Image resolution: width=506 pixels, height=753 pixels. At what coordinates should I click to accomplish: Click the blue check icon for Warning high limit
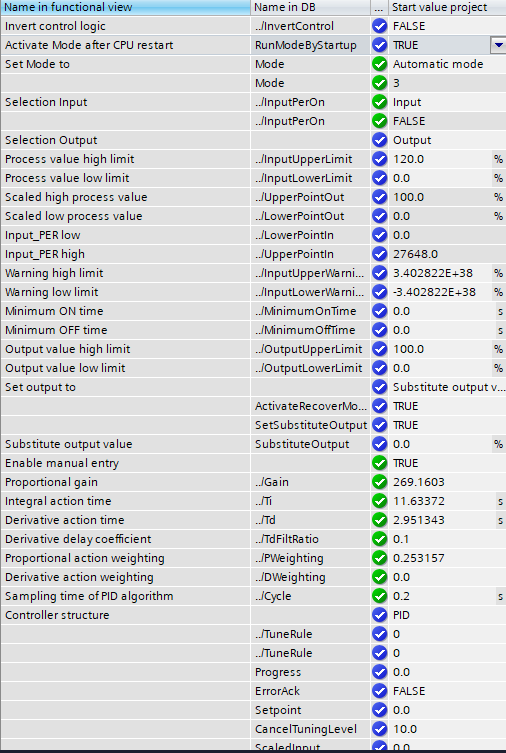pos(379,273)
